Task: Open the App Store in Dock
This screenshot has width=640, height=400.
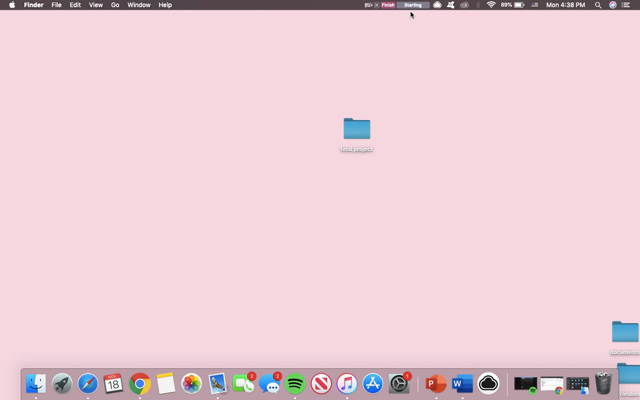Action: [x=373, y=383]
